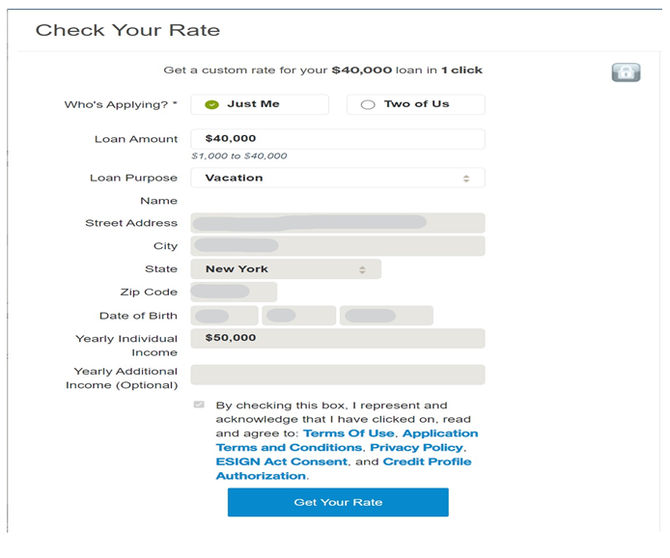
Task: Click the Yearly Individual Income field
Action: click(337, 339)
